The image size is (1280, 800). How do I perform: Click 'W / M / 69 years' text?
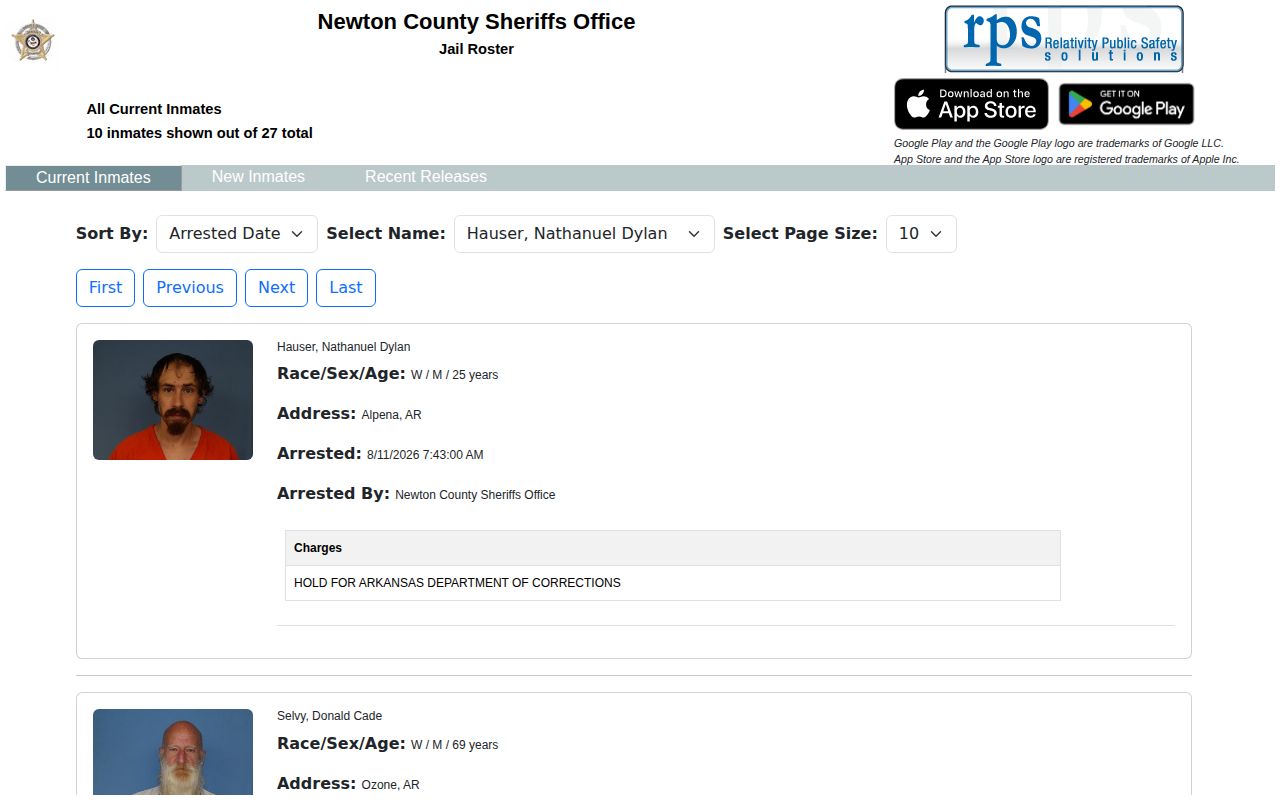(454, 745)
